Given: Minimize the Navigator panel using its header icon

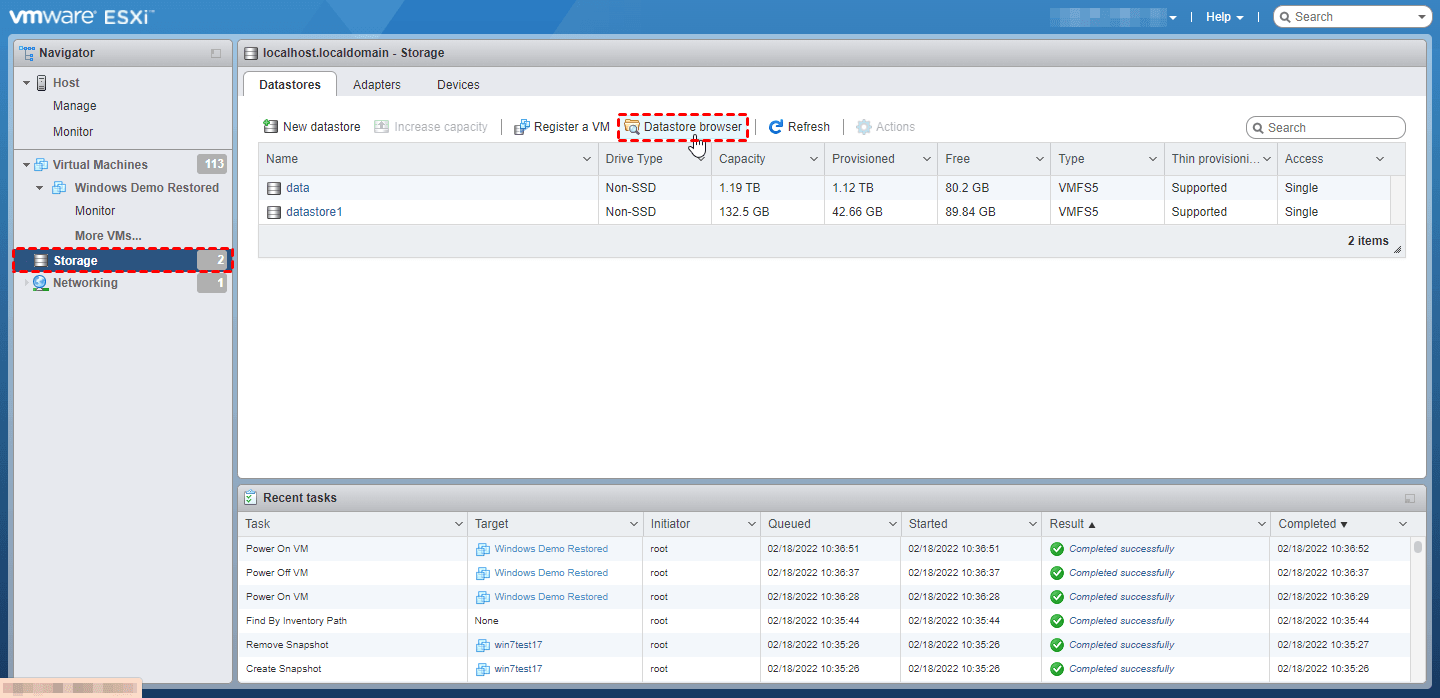Looking at the screenshot, I should coord(216,53).
